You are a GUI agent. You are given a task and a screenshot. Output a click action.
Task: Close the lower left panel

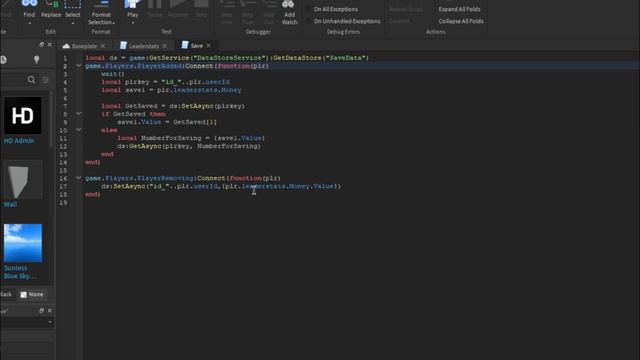tap(50, 311)
